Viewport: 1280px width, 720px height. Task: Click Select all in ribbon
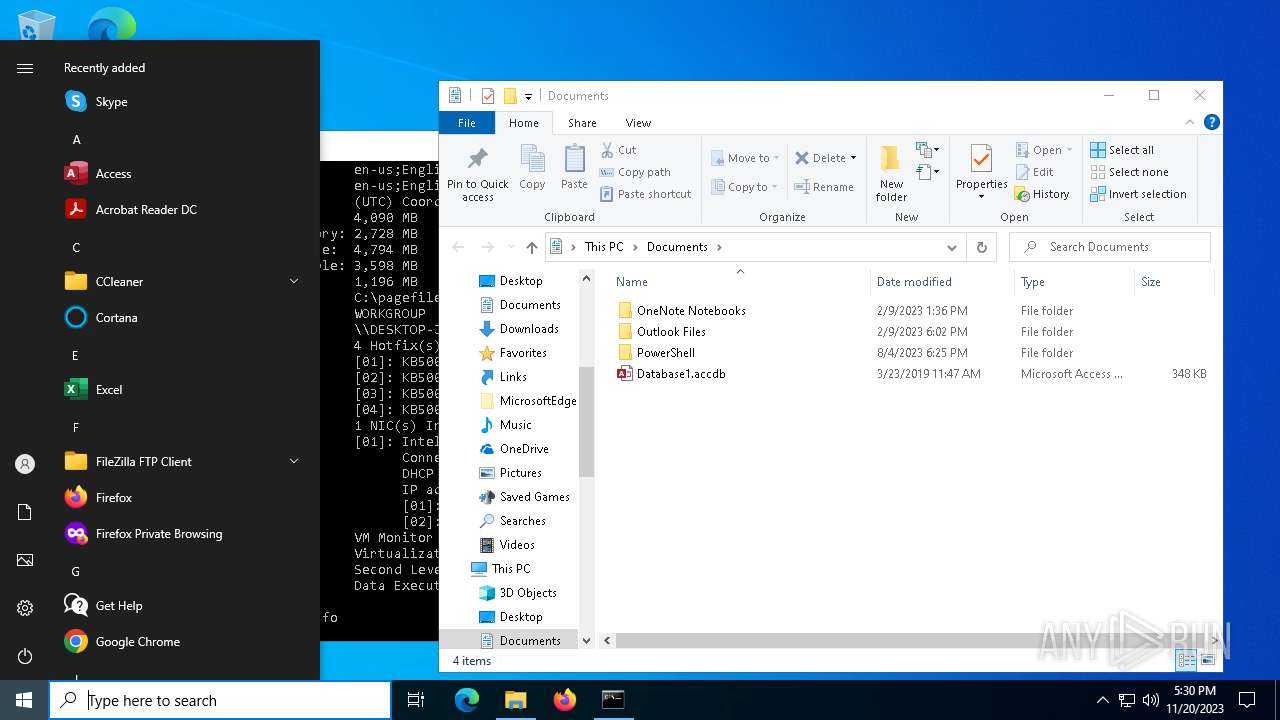tap(1122, 150)
